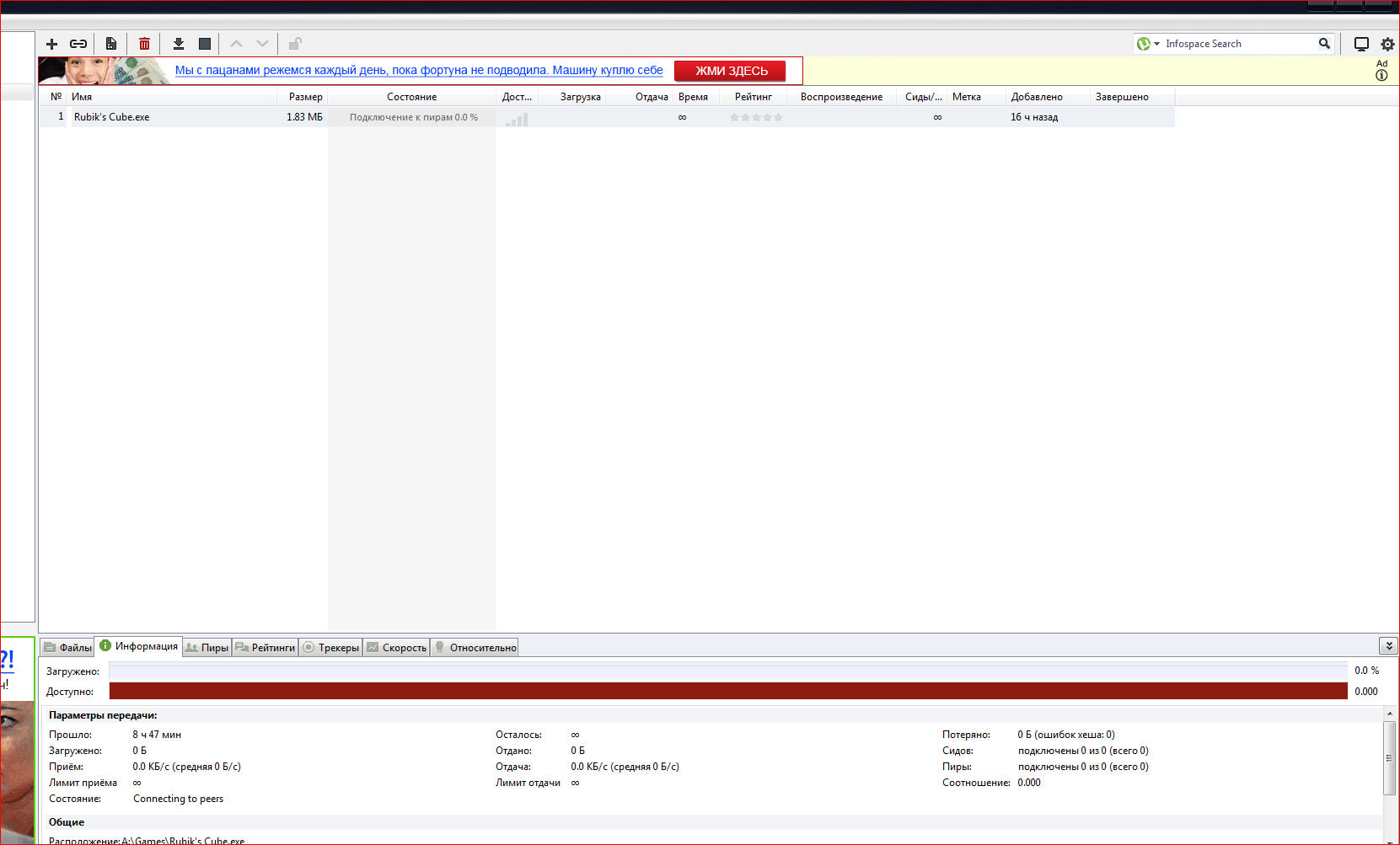This screenshot has width=1400, height=845.
Task: Open the search provider dropdown arrow
Action: coord(1156,44)
